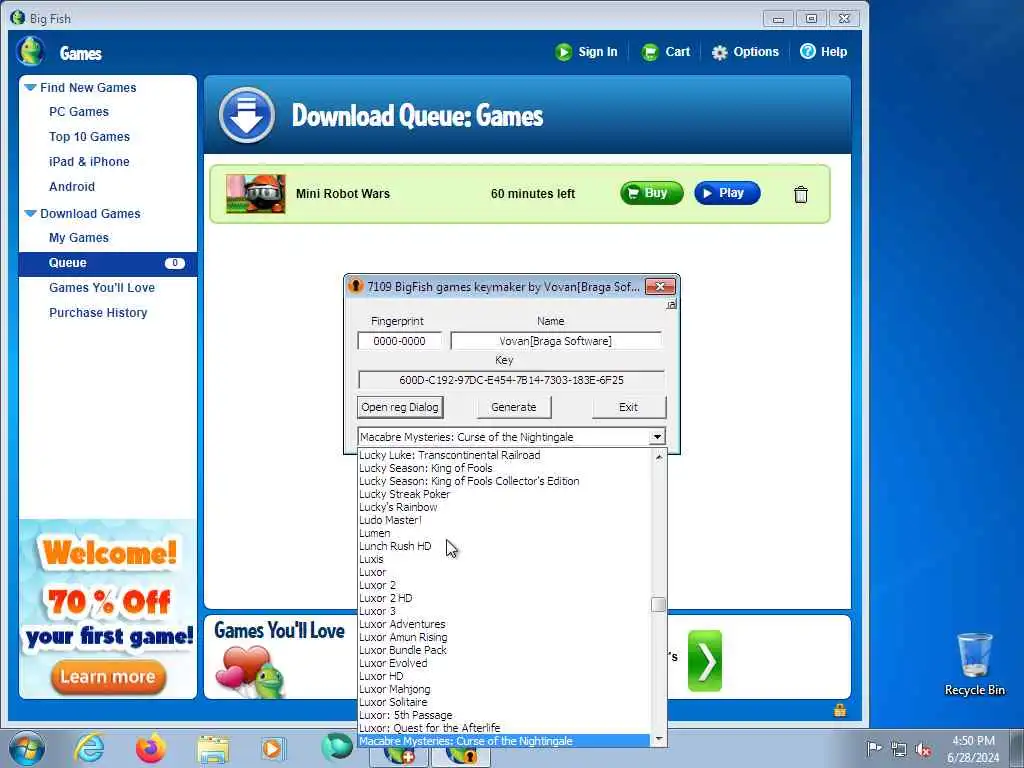
Task: Select Luxis from list
Action: [x=504, y=559]
